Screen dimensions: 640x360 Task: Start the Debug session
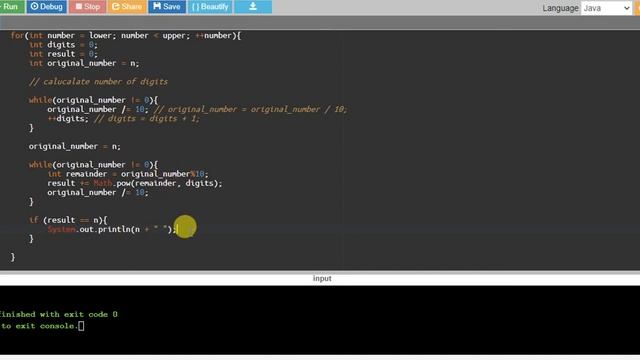coord(47,7)
